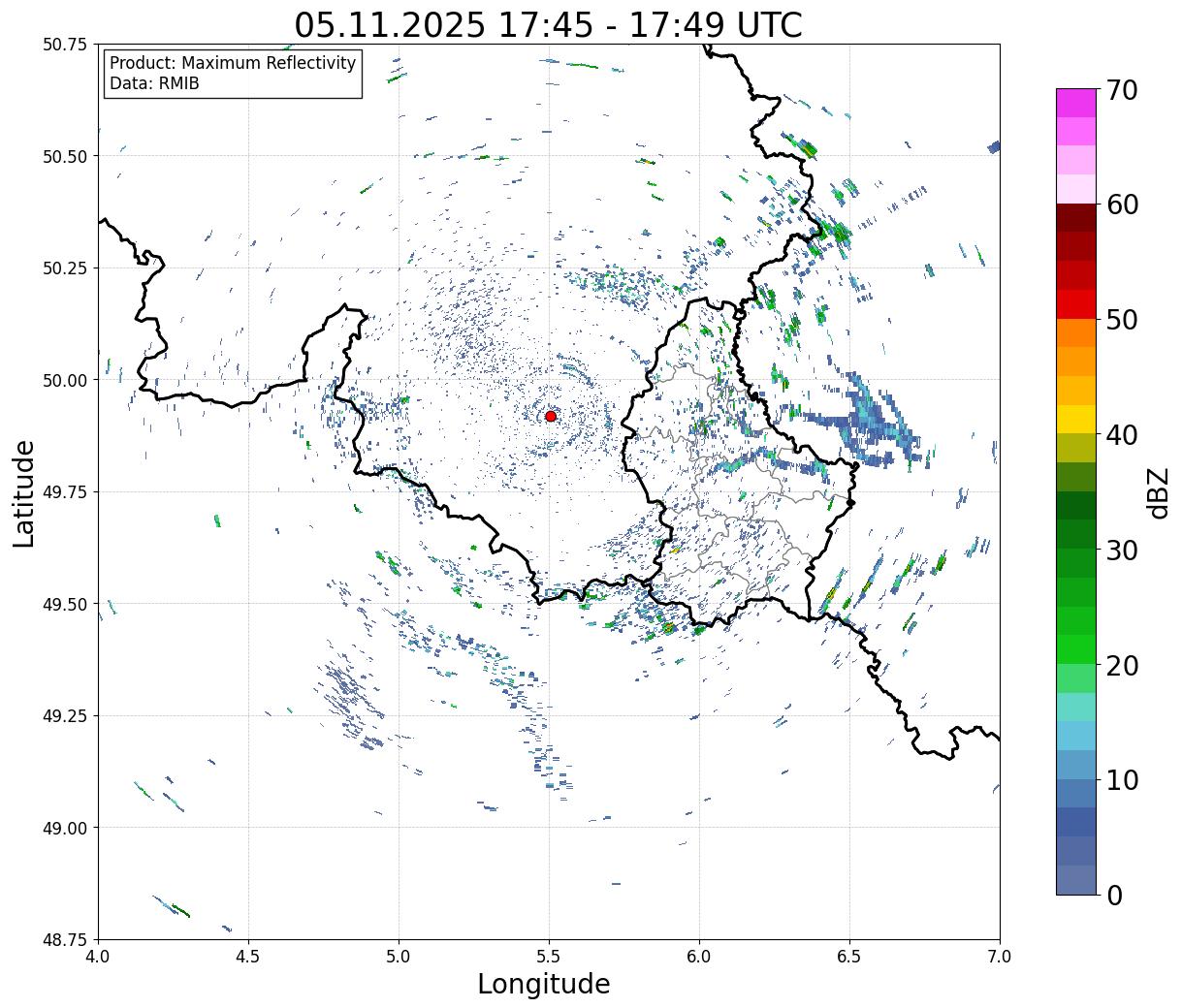Click the latitude tick label "50.25"
Image resolution: width=1182 pixels, height=1008 pixels.
tap(64, 268)
